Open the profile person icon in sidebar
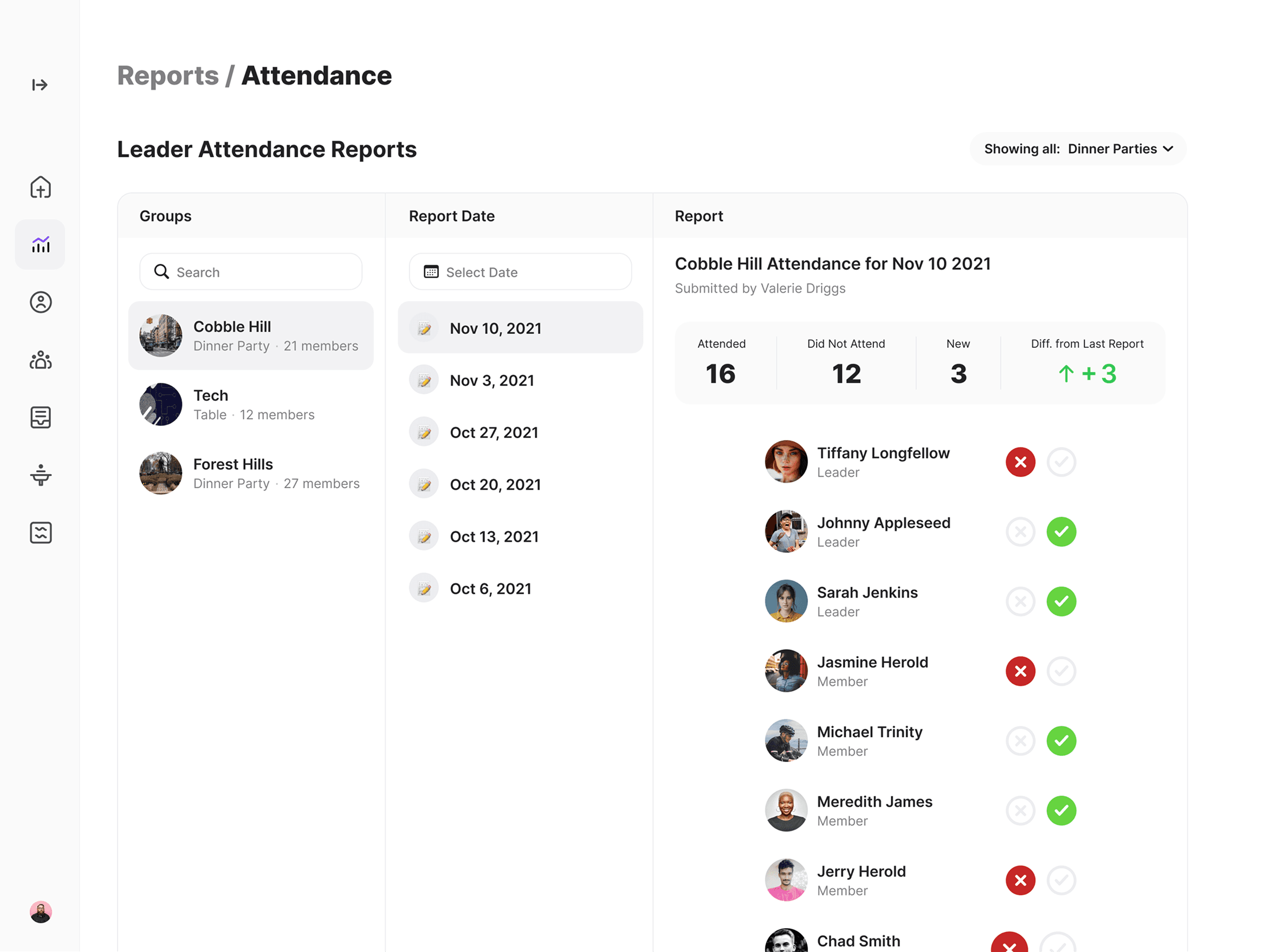 [40, 302]
